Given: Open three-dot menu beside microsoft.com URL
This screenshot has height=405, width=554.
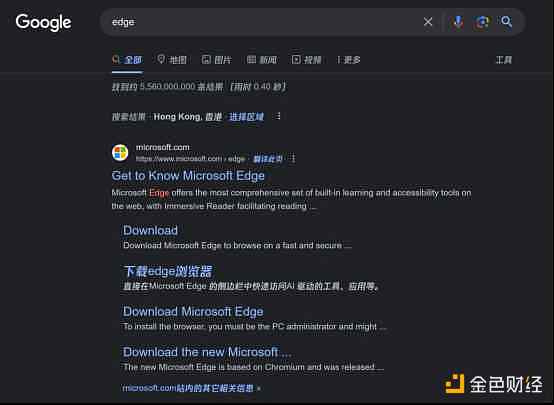Looking at the screenshot, I should (x=293, y=158).
